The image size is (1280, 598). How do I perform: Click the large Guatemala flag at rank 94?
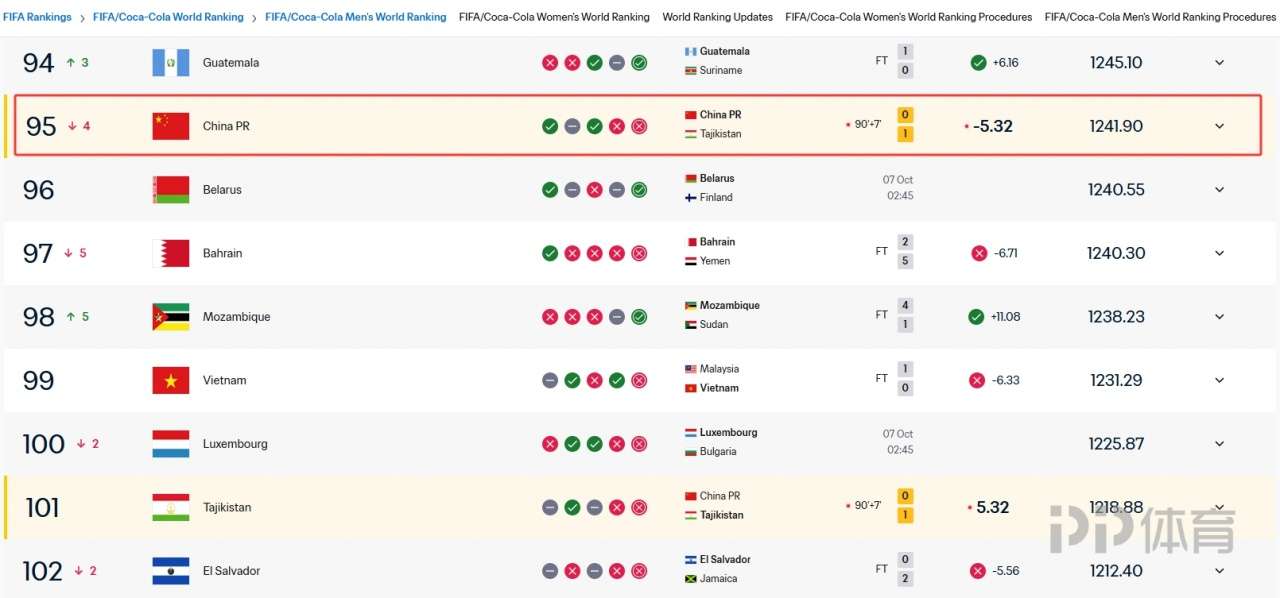[170, 63]
